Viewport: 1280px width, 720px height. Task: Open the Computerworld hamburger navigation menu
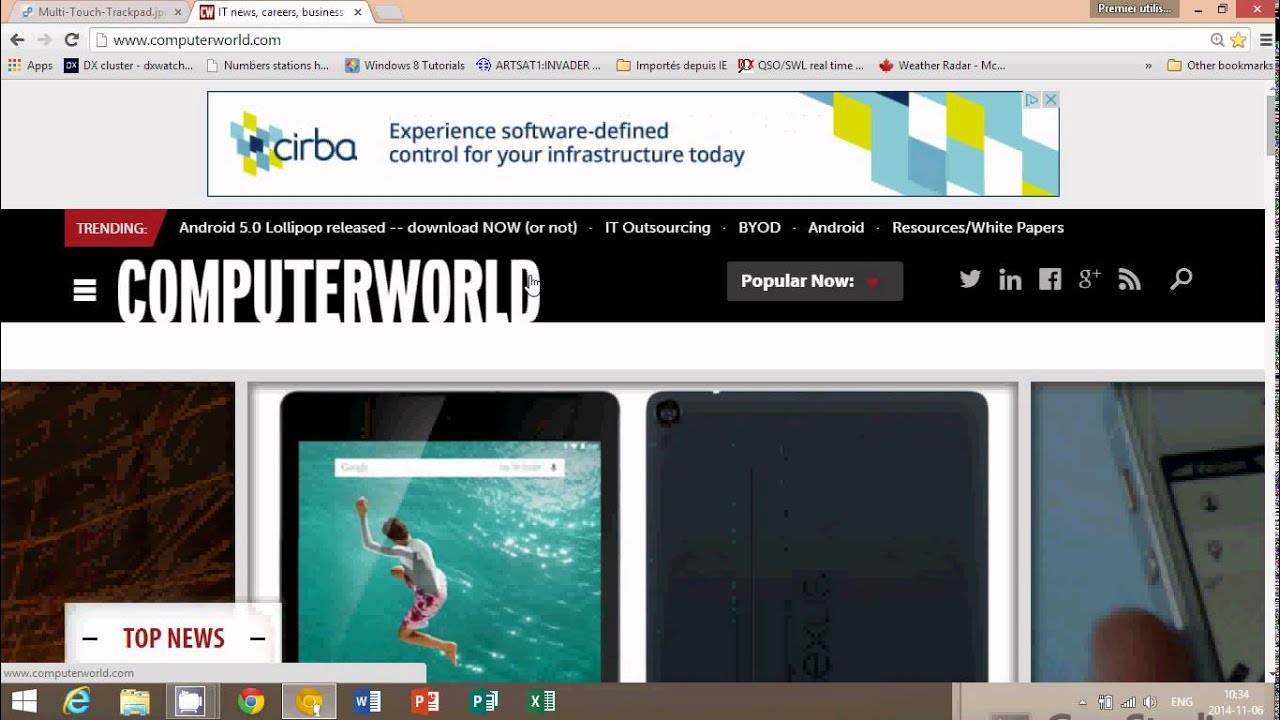point(85,290)
